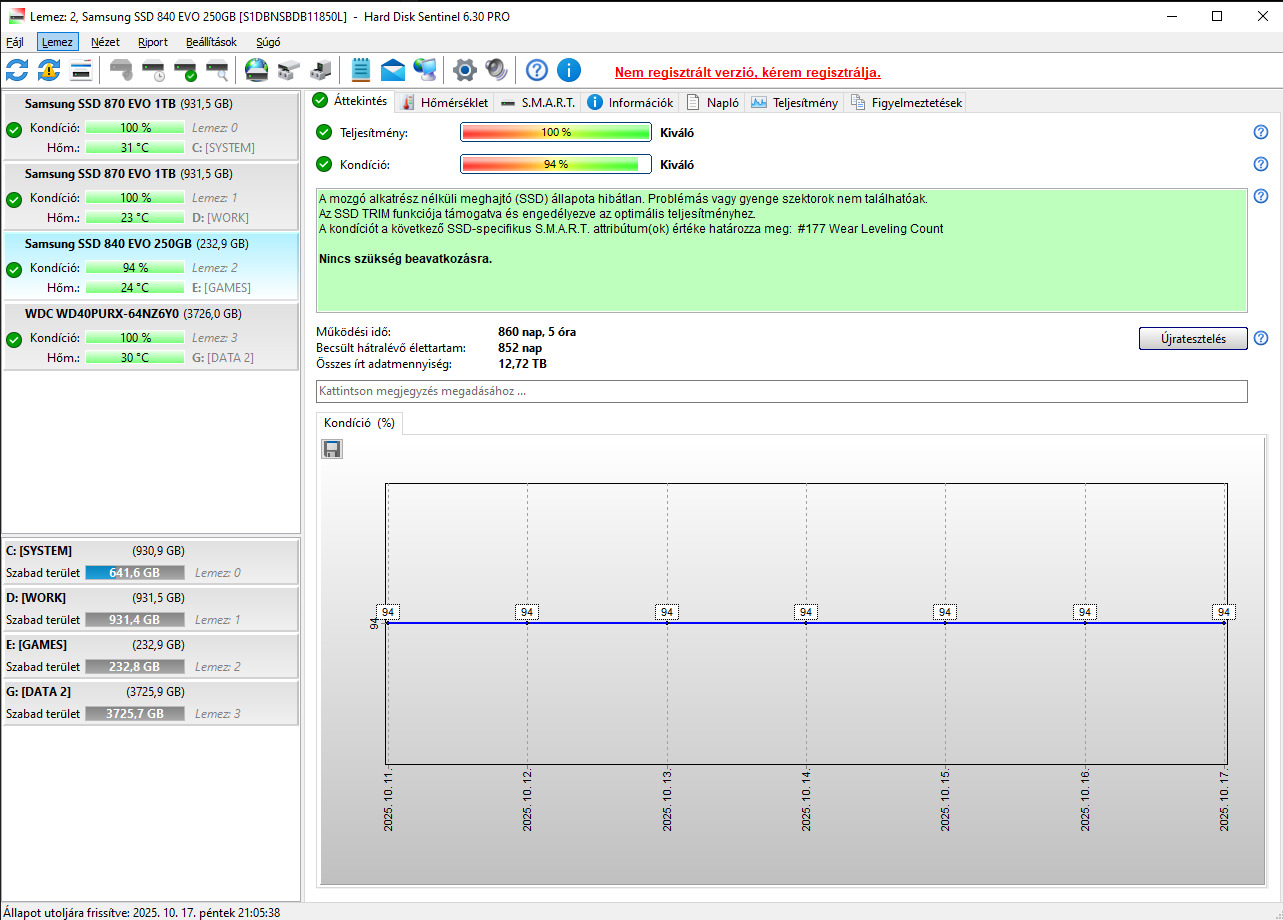1283x920 pixels.
Task: Click the 94 data label at 2025.10.11
Action: (x=388, y=612)
